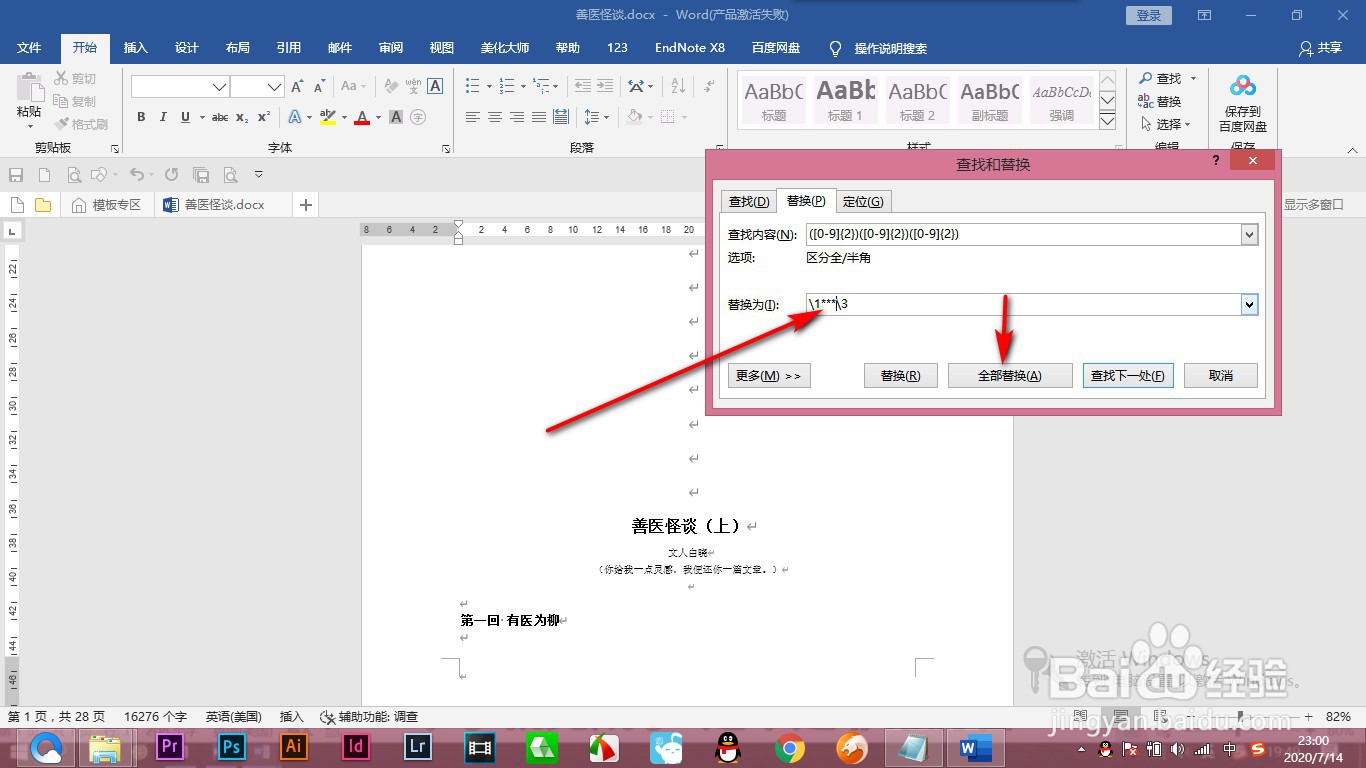The height and width of the screenshot is (768, 1366).
Task: Open the 插入 ribbon tab
Action: (136, 47)
